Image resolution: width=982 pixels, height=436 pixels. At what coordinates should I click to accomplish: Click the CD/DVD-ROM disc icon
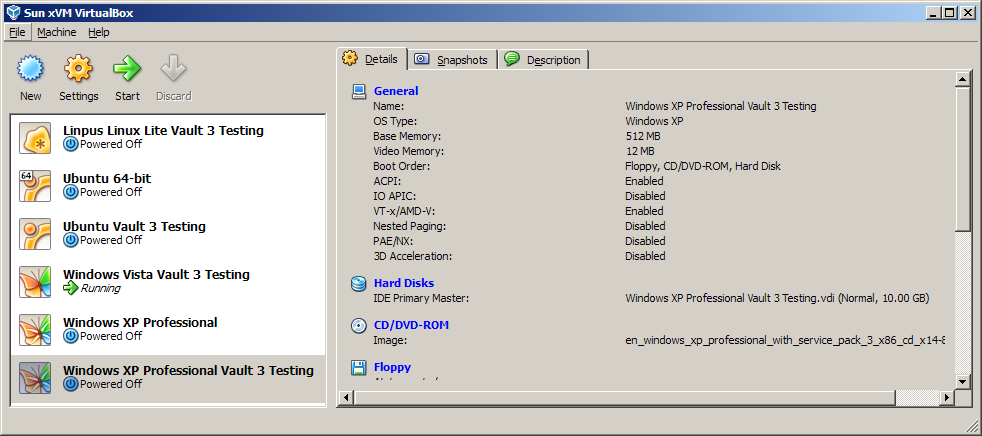(x=359, y=325)
